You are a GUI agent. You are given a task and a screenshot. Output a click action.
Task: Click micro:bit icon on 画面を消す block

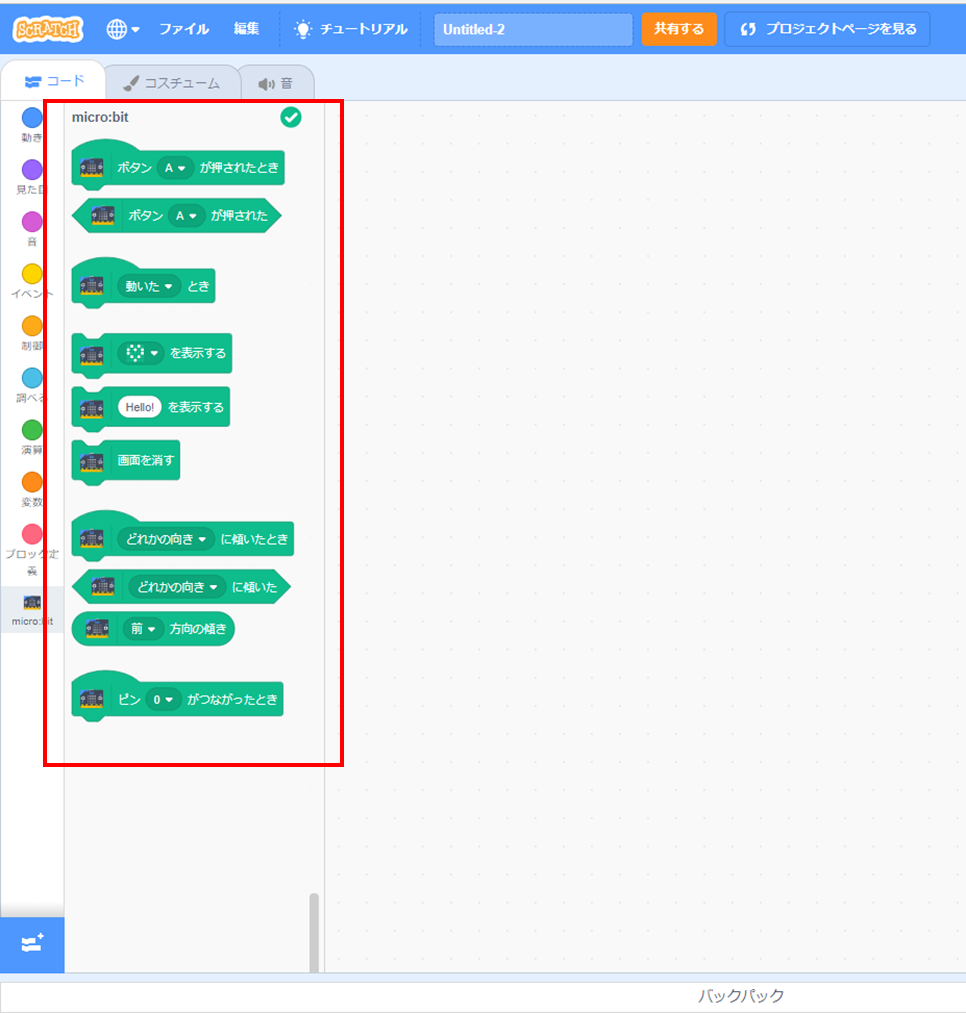pyautogui.click(x=92, y=461)
